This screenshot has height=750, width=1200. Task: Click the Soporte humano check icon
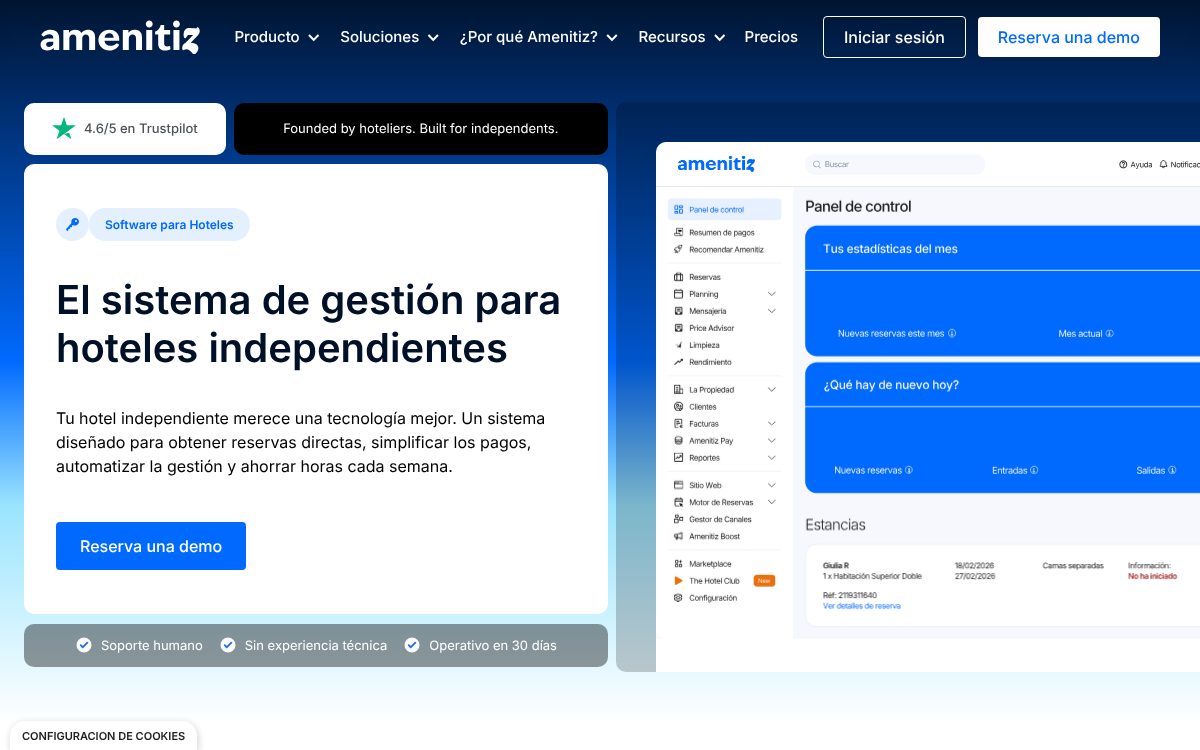(84, 645)
